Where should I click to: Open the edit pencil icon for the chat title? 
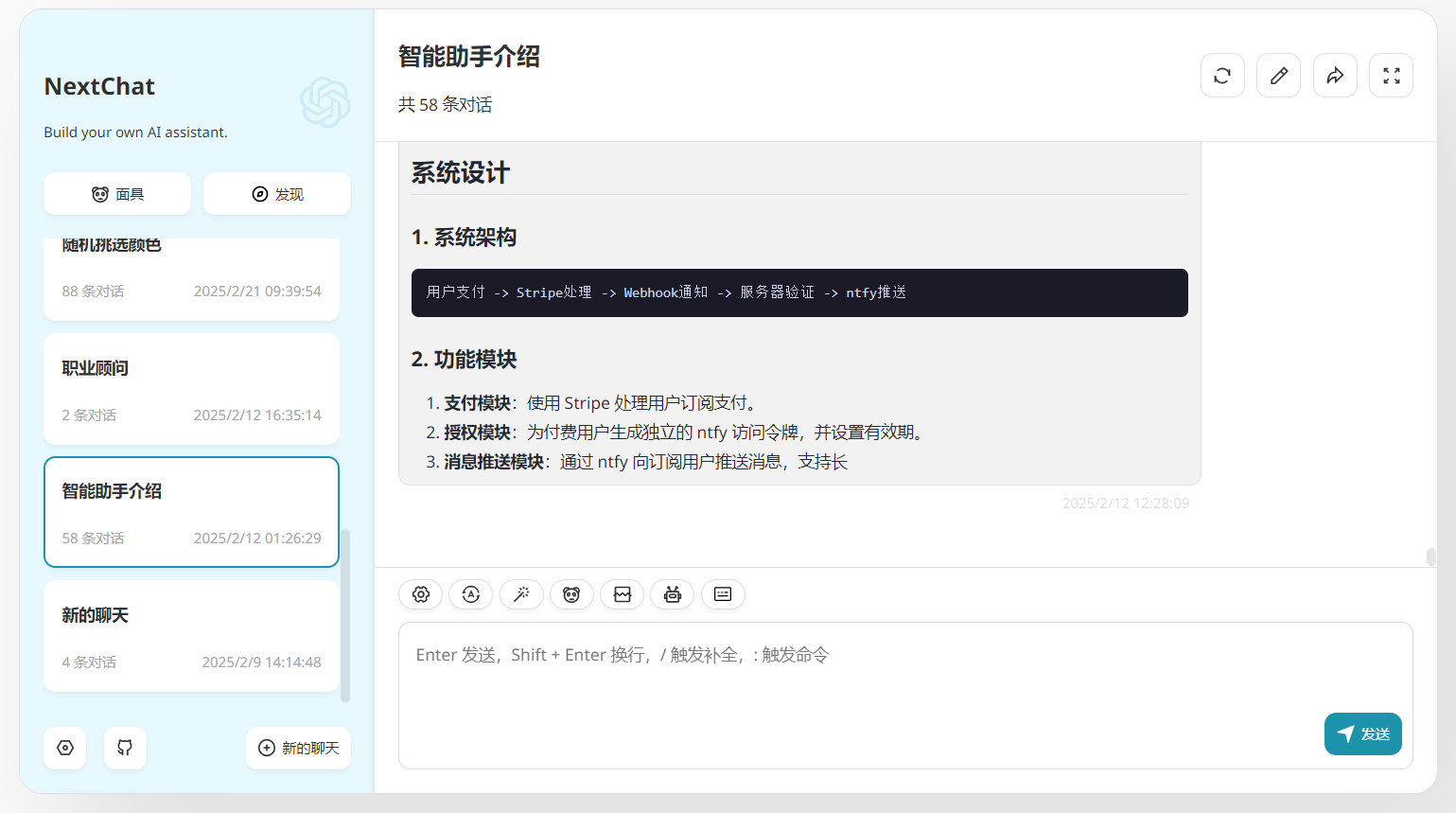[x=1278, y=75]
